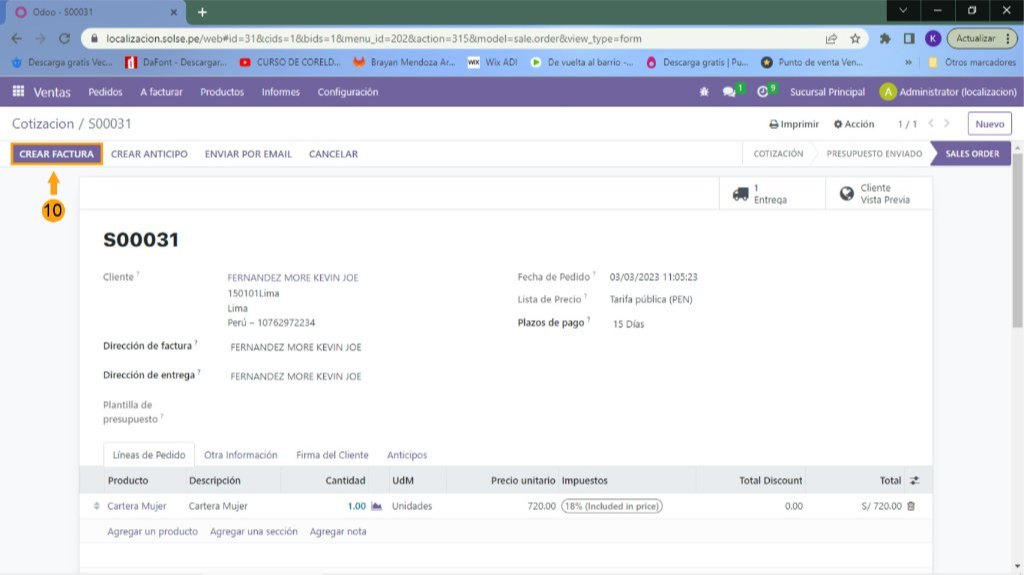Delete the Cartera Mujer order line
Viewport: 1024px width, 575px height.
911,506
